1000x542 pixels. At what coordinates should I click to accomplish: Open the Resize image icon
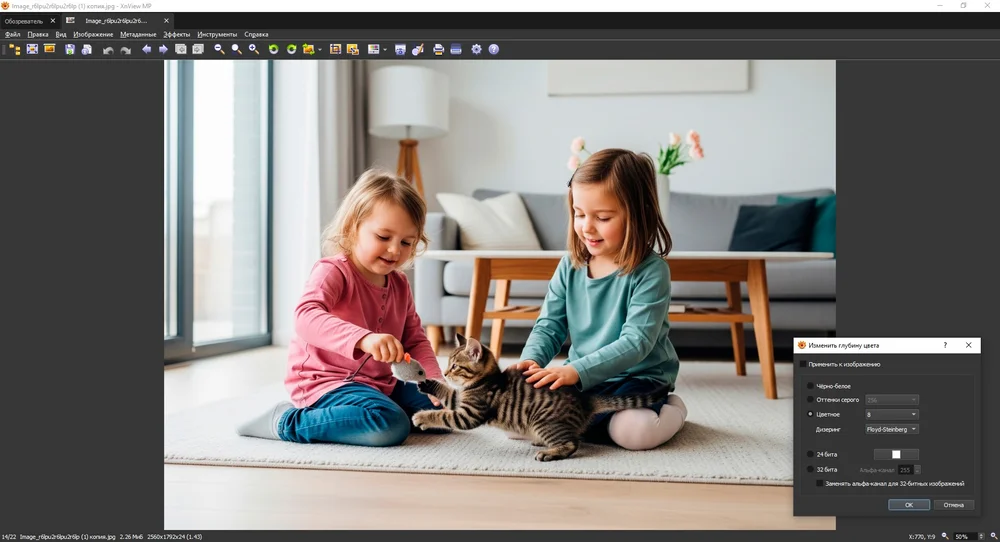tap(353, 49)
